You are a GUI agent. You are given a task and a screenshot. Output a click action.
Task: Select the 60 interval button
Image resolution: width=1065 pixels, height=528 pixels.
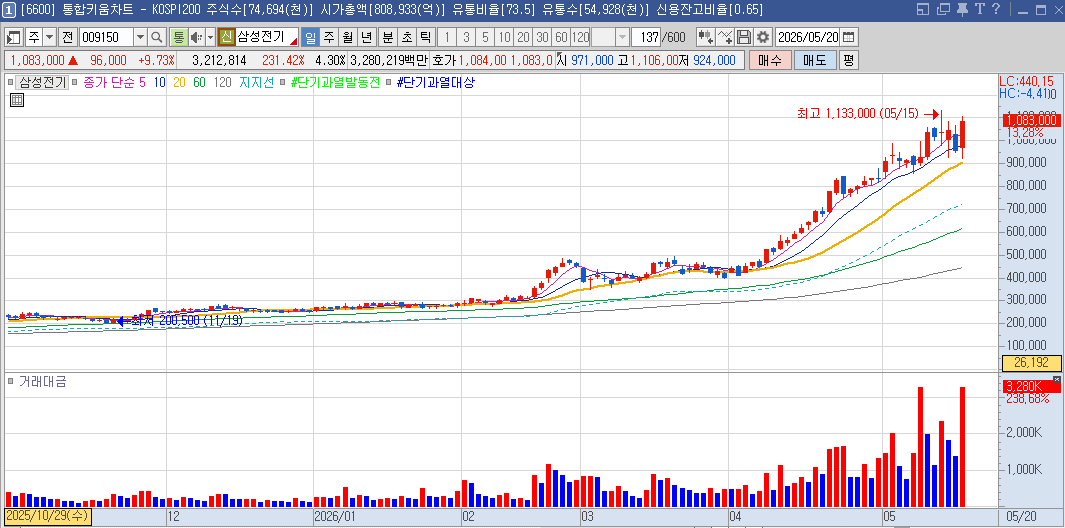click(561, 37)
